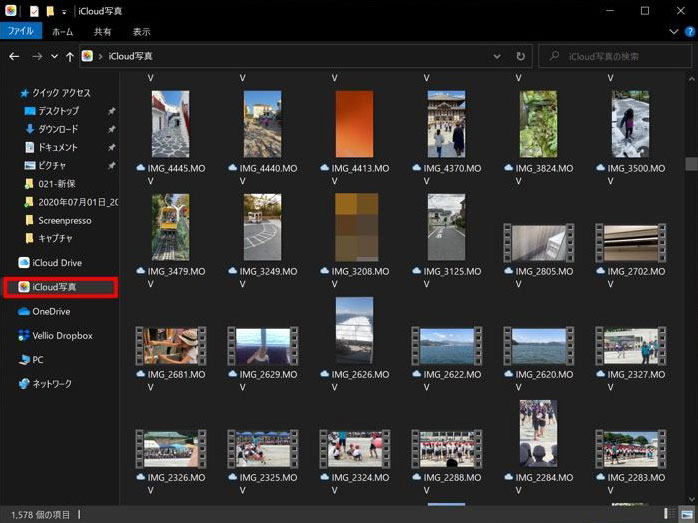Open the ファイル tab in the ribbon
698x523 pixels.
coord(21,32)
